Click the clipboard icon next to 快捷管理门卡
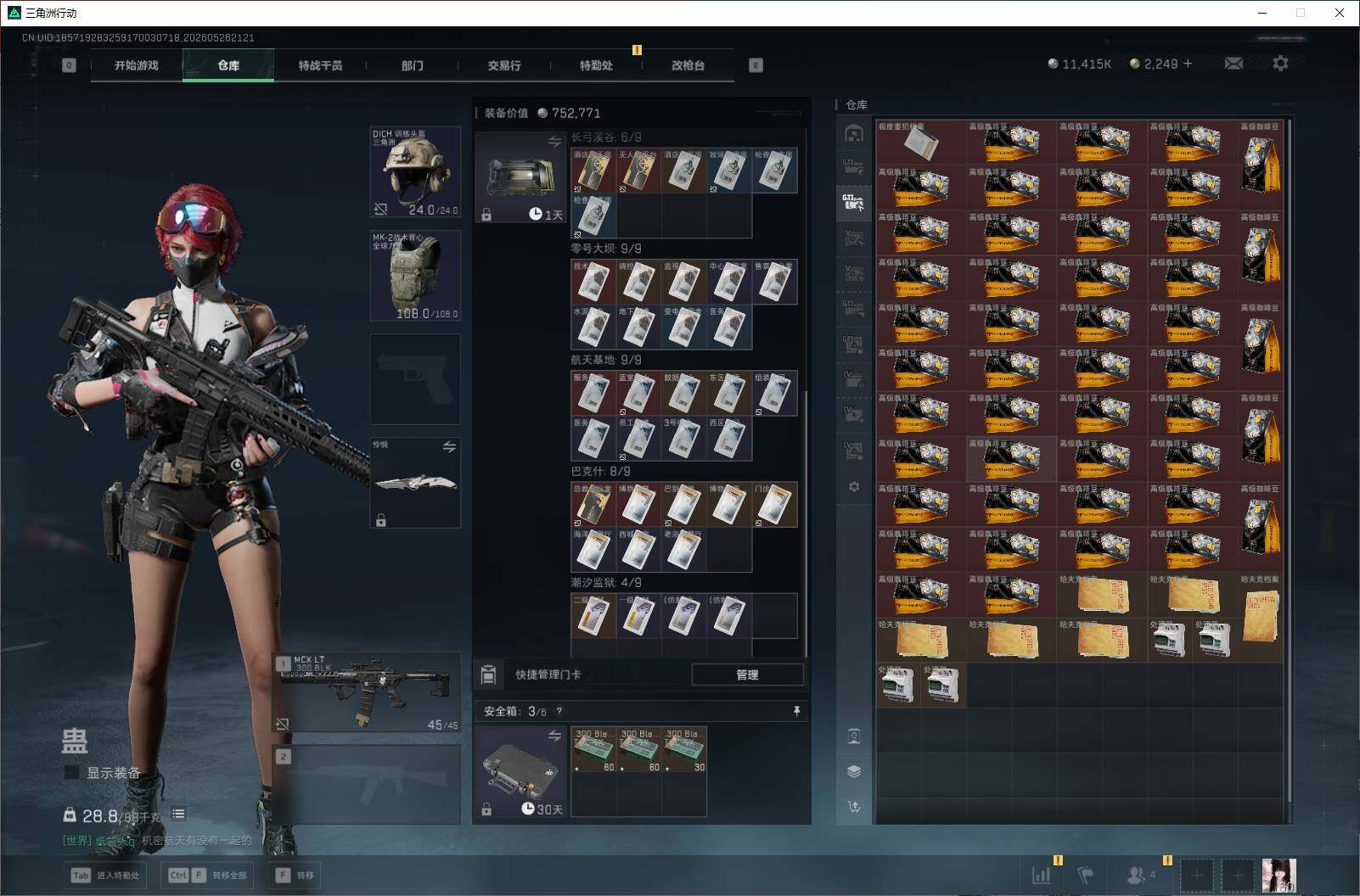 488,675
